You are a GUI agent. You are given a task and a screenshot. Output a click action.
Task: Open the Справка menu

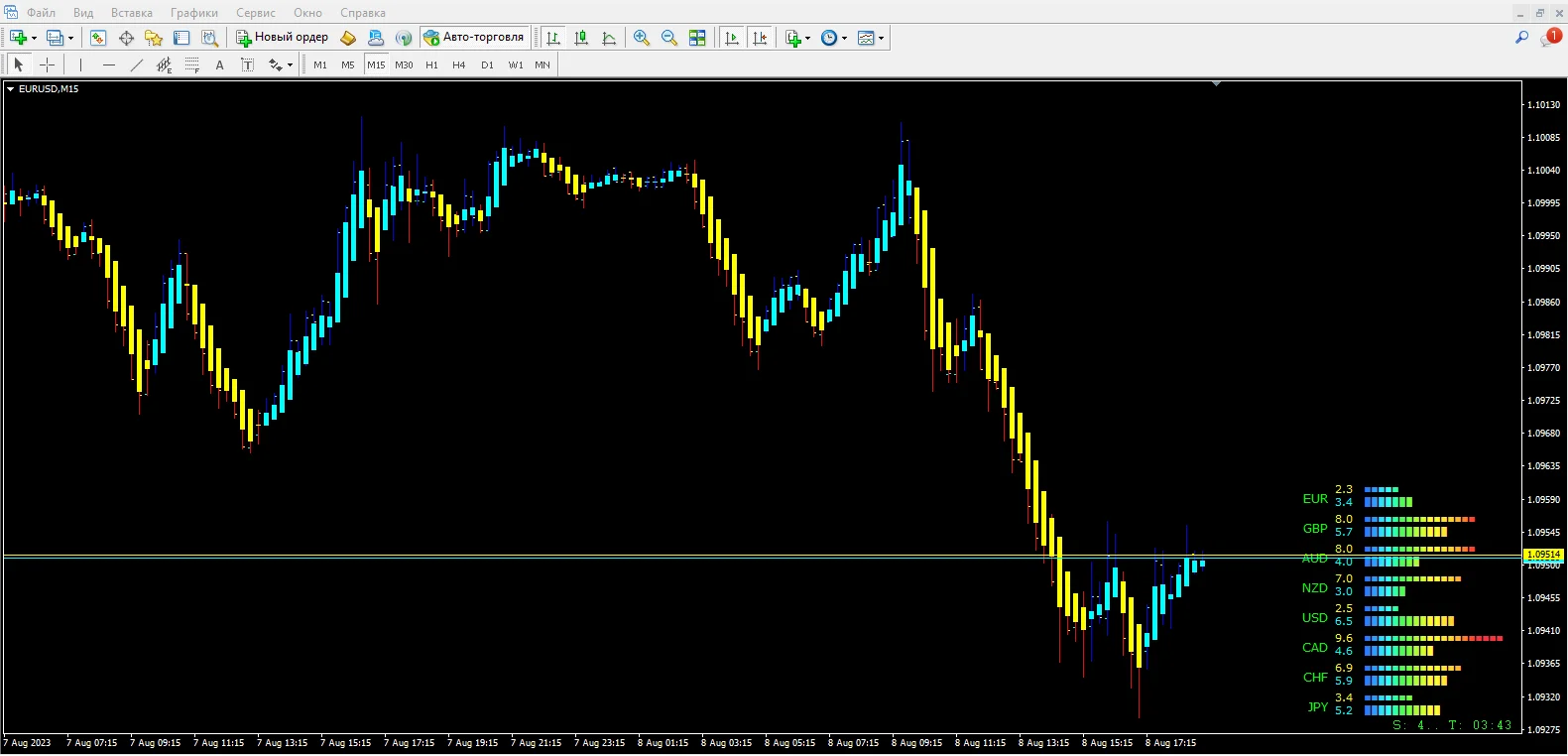coord(363,13)
